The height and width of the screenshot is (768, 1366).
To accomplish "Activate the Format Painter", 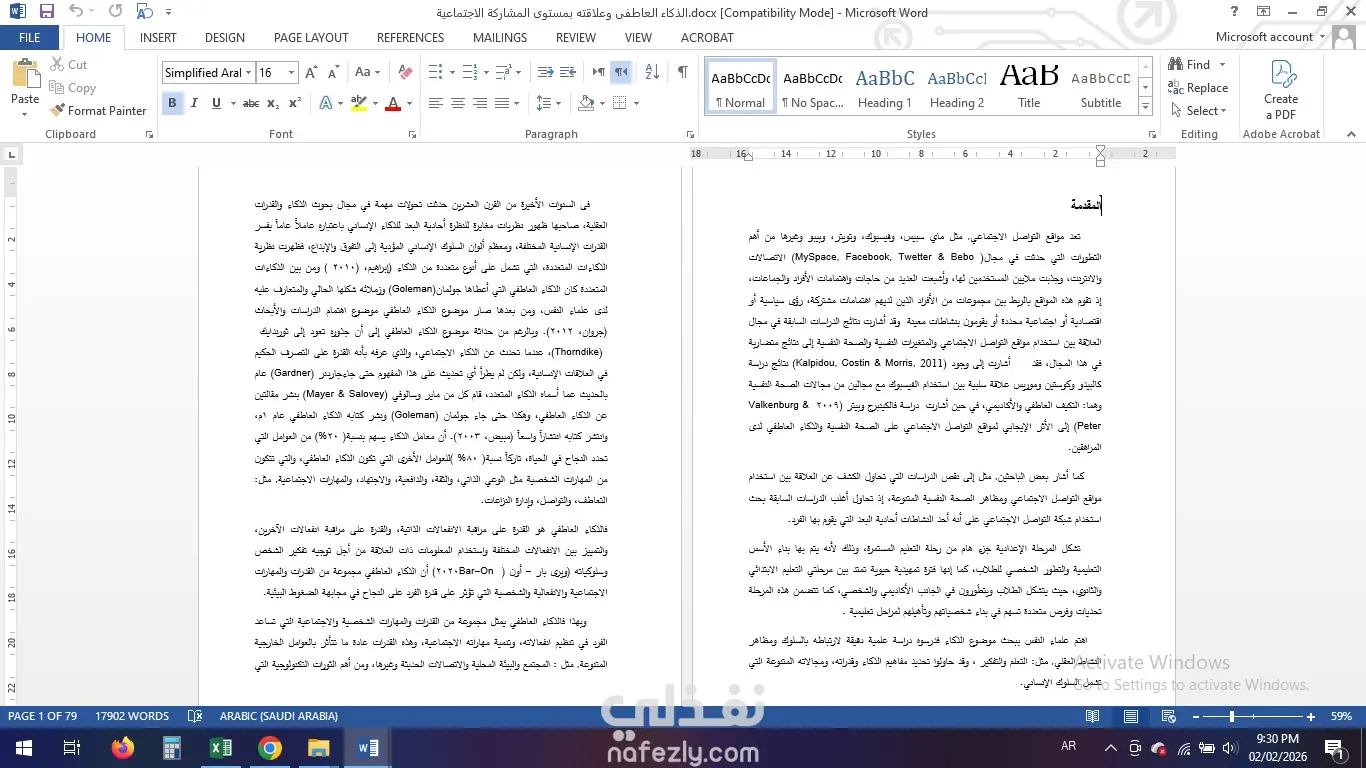I will pos(98,111).
